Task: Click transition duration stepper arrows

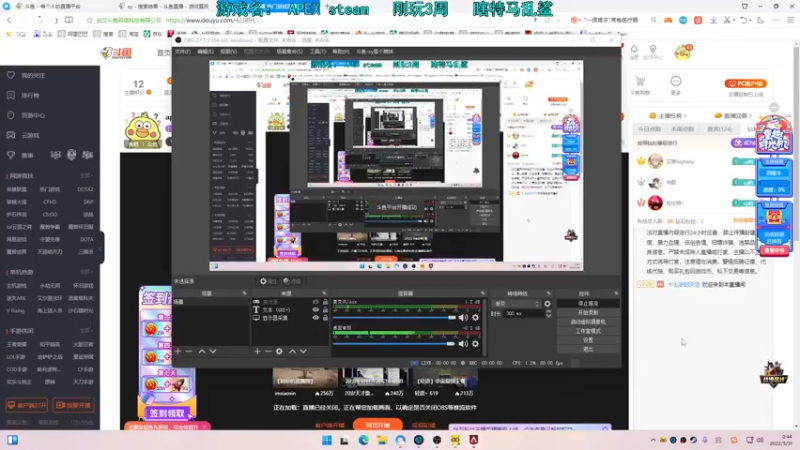Action: (x=548, y=314)
